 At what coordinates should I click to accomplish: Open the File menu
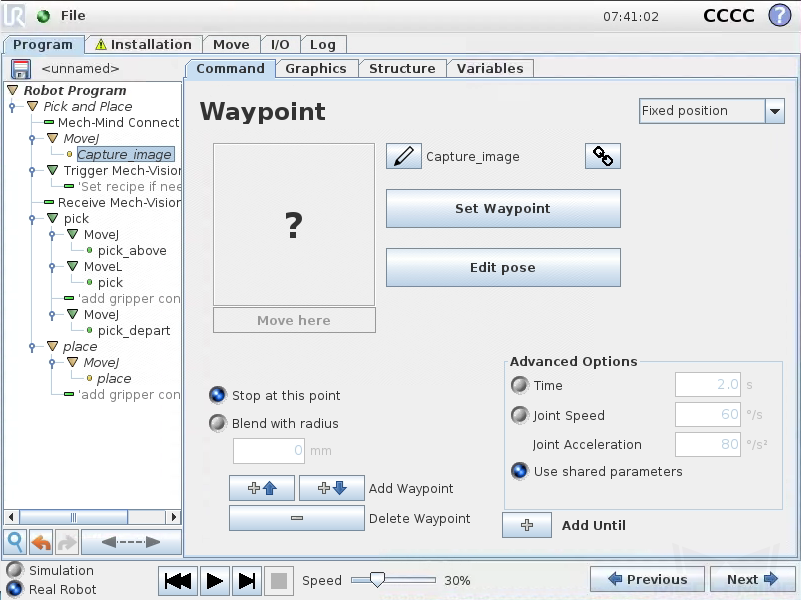73,16
